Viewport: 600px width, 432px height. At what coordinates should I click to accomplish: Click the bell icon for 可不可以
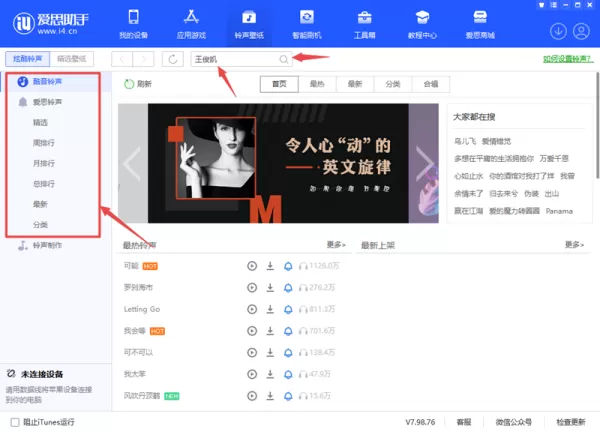coord(288,352)
